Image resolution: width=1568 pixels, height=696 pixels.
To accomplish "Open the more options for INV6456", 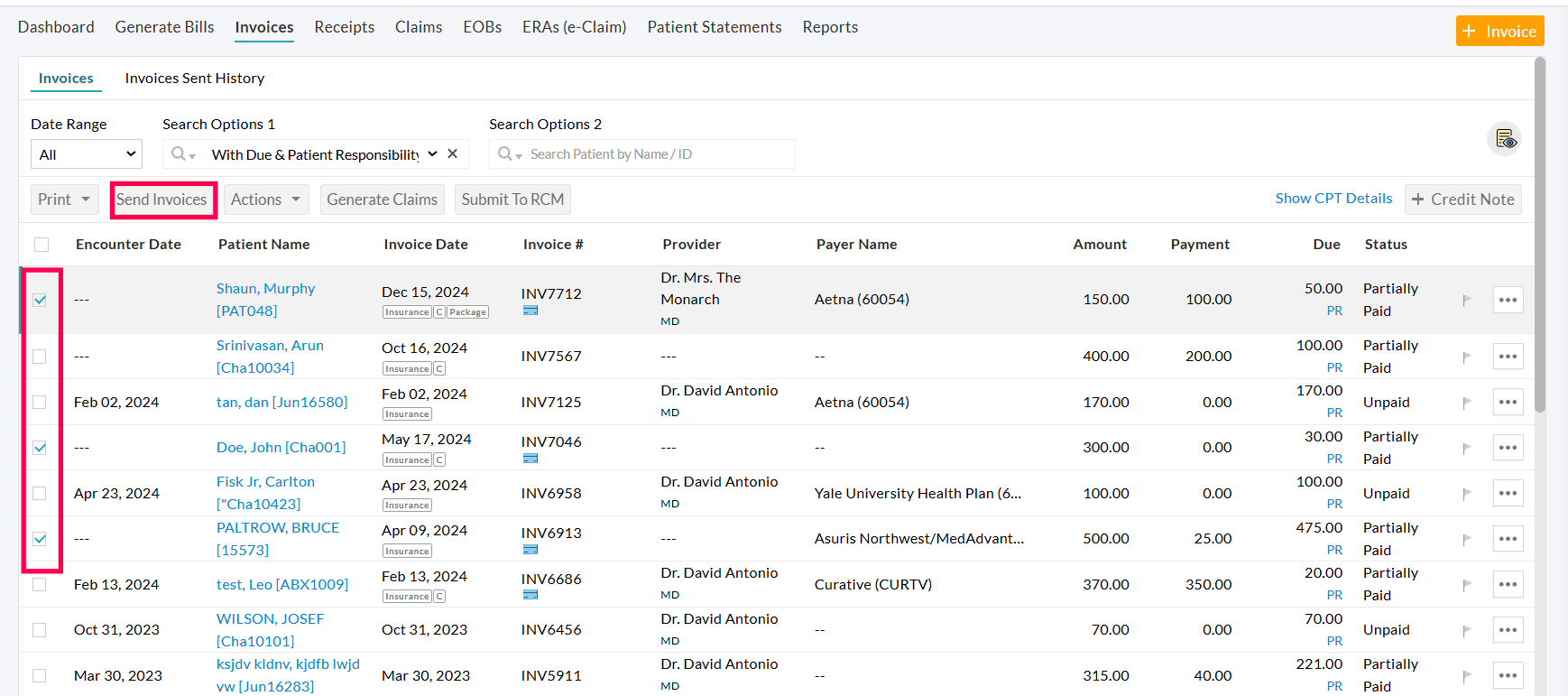I will [1508, 630].
